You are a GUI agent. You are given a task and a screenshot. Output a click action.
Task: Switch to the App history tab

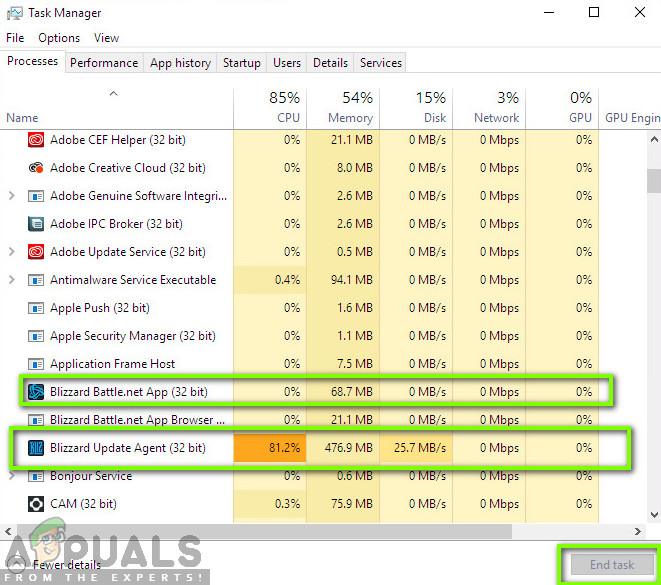[180, 63]
